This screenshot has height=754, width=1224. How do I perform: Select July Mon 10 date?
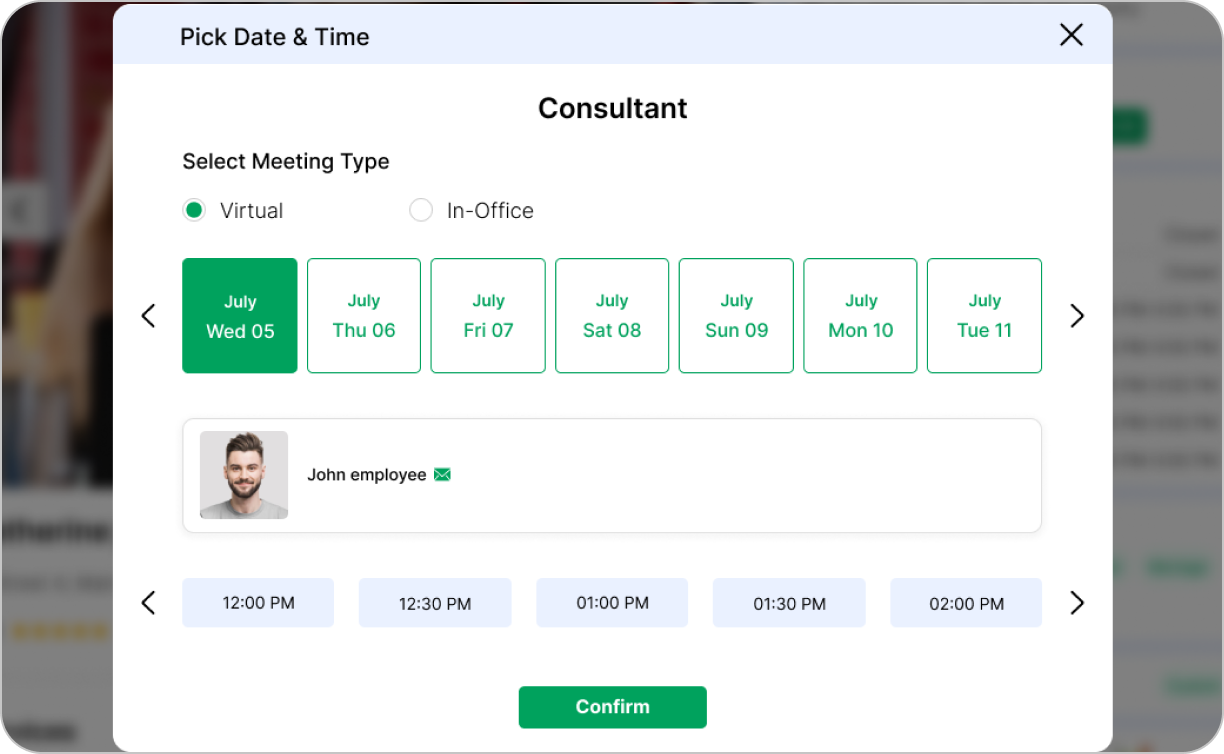click(860, 316)
